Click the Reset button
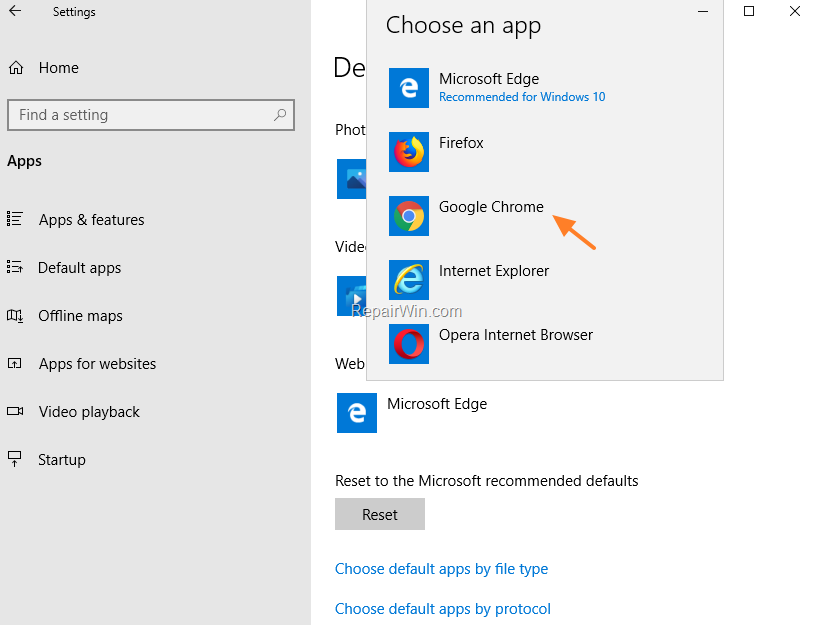 [x=379, y=514]
